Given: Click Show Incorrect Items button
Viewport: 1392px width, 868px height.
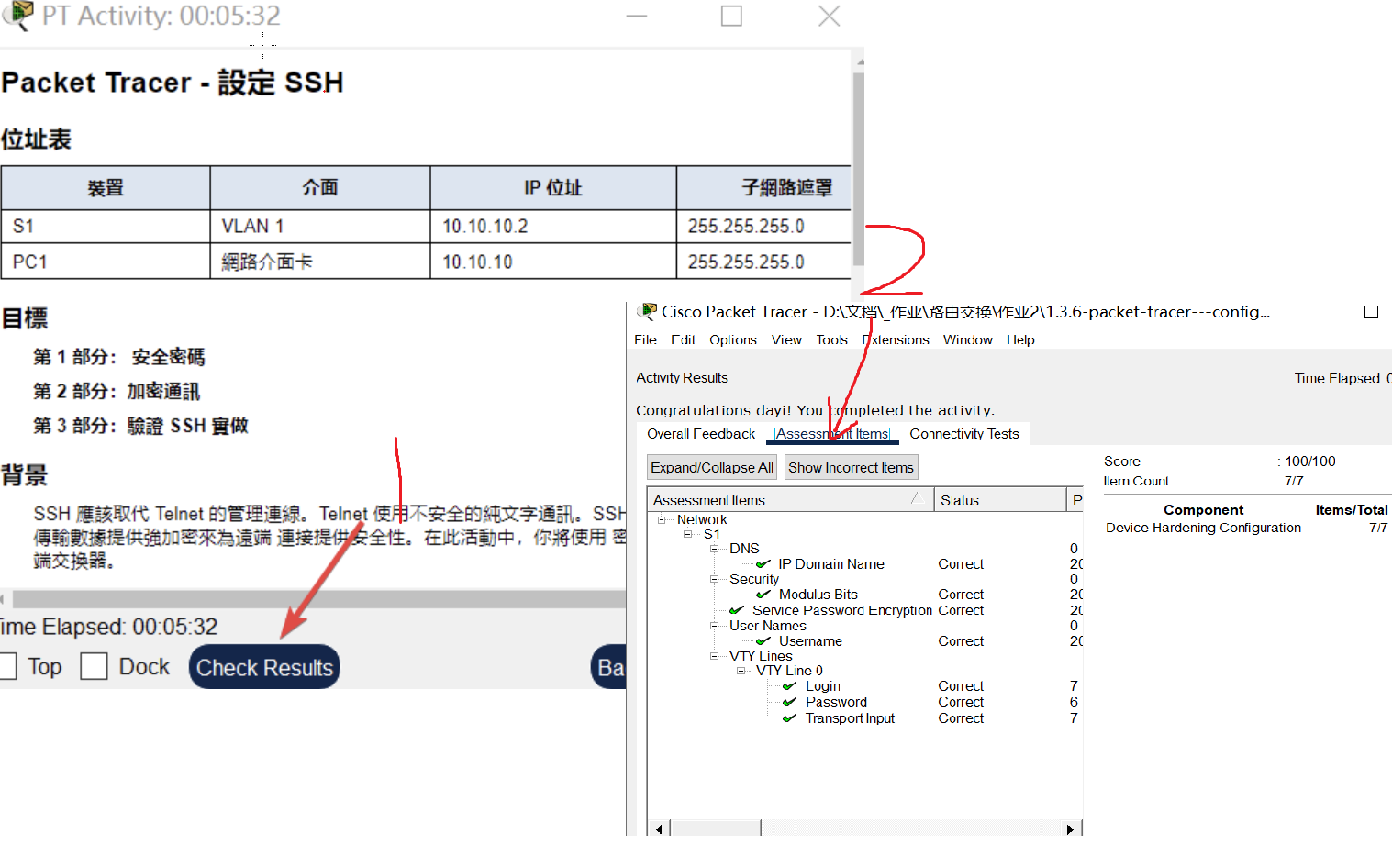Looking at the screenshot, I should 851,468.
